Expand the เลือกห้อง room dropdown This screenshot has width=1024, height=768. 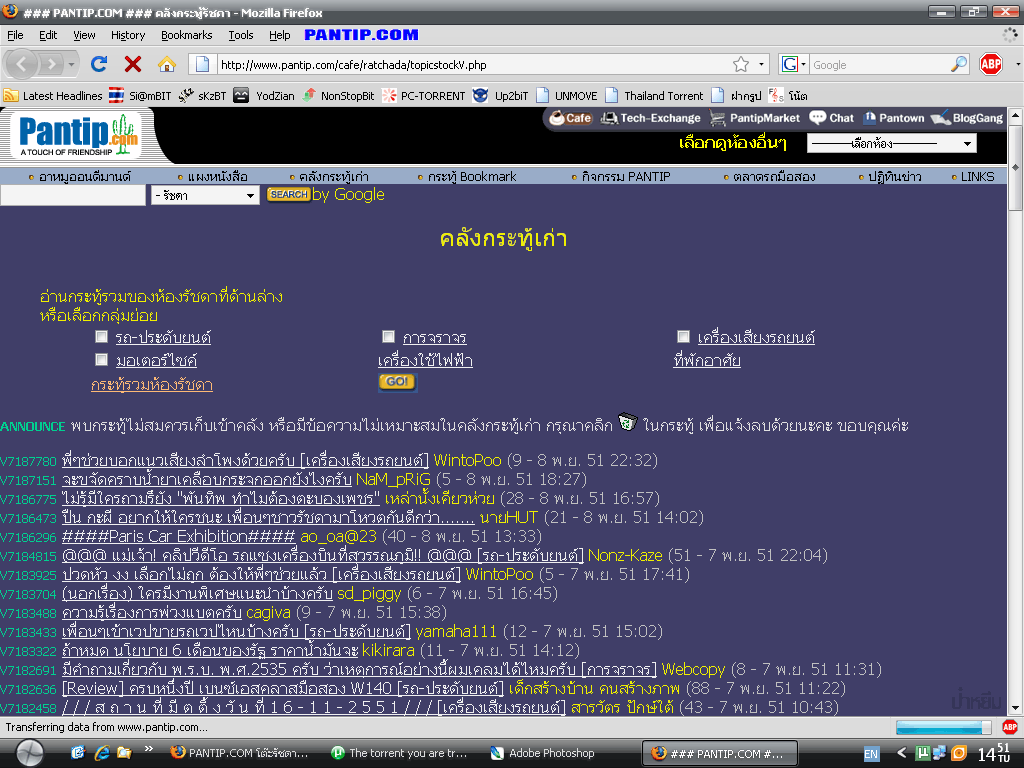pyautogui.click(x=891, y=144)
